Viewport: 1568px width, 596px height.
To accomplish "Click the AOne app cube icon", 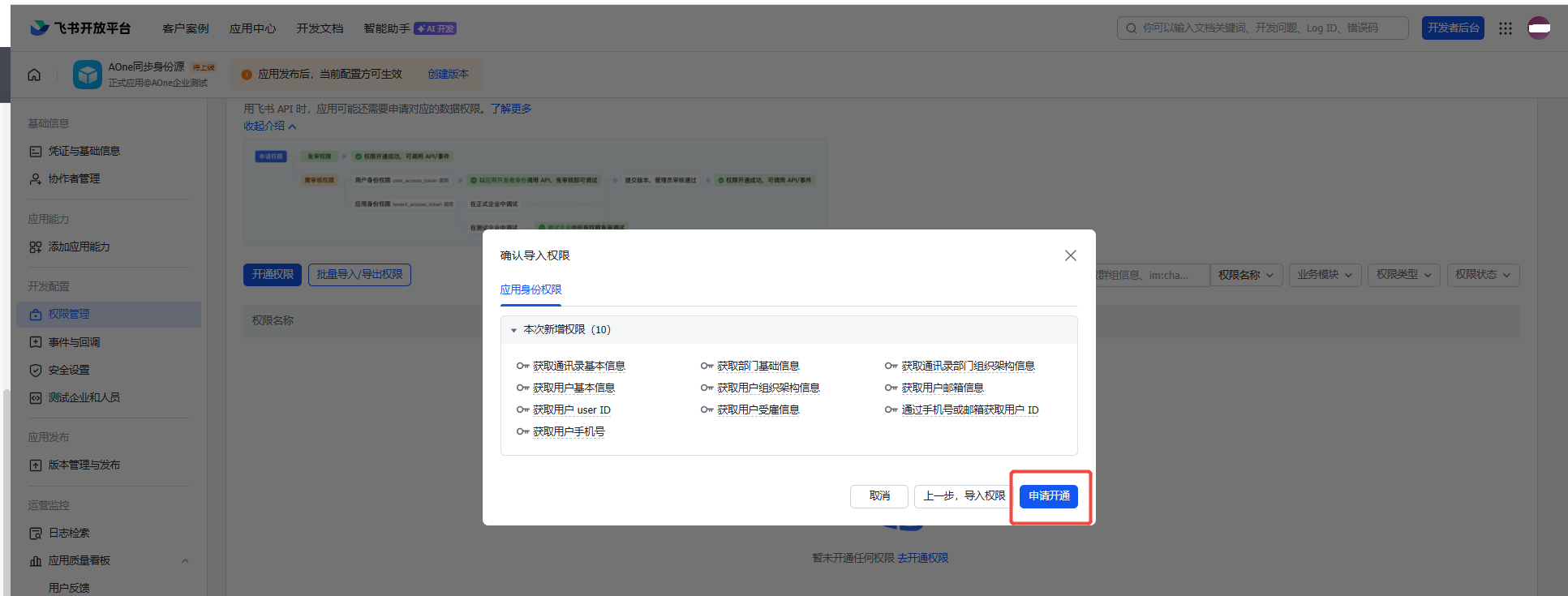I will click(x=87, y=75).
